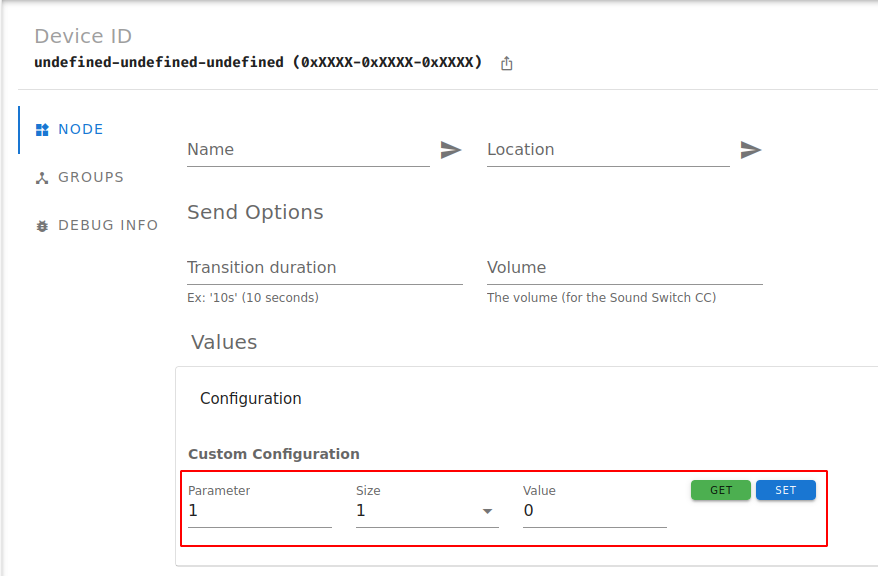This screenshot has height=576, width=878.
Task: Send the Name field value arrow
Action: coord(451,150)
